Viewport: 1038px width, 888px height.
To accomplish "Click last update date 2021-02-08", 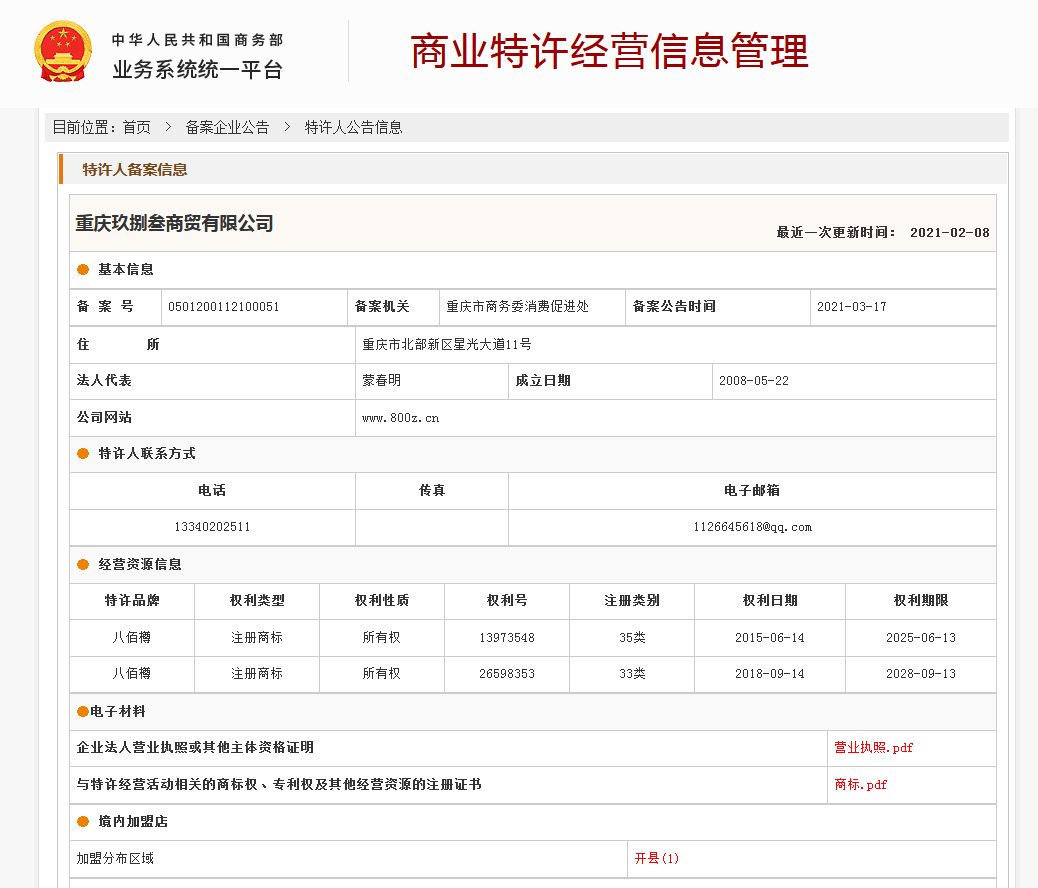I will point(949,232).
